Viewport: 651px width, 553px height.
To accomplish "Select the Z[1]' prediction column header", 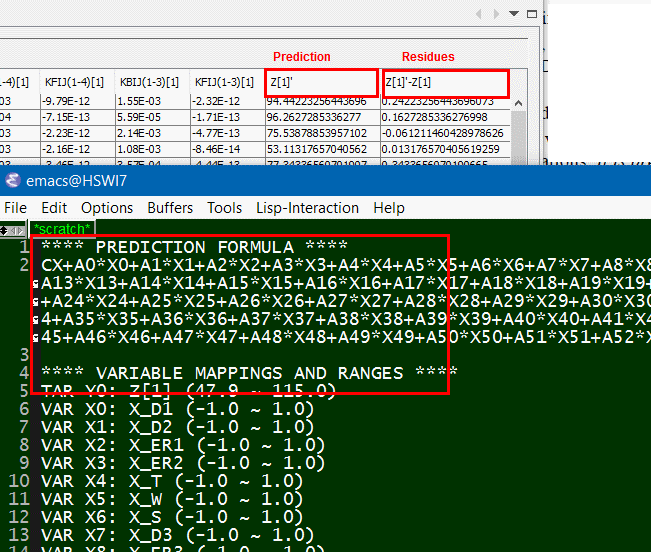I will click(321, 82).
